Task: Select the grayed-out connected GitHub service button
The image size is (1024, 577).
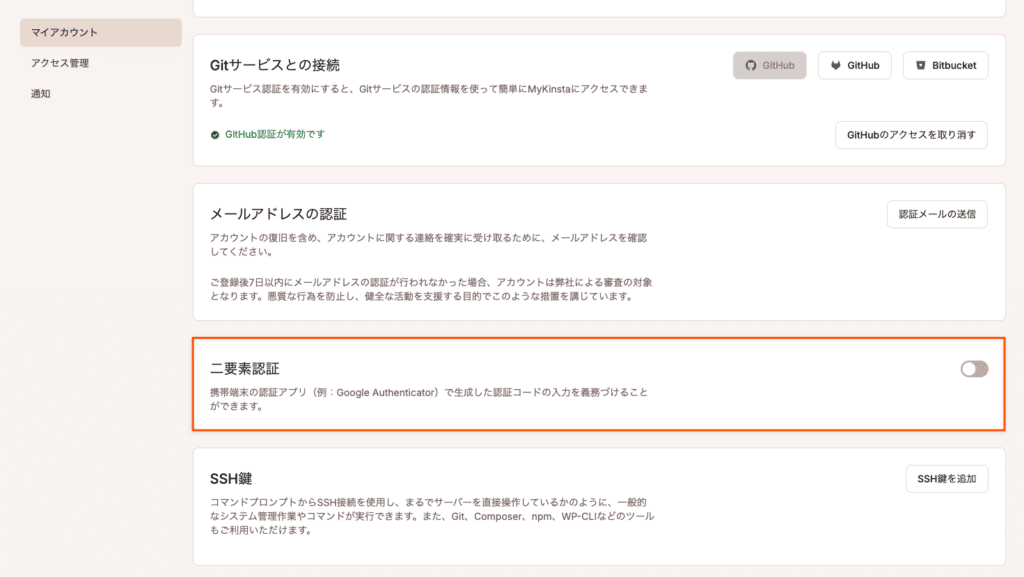Action: [x=769, y=65]
